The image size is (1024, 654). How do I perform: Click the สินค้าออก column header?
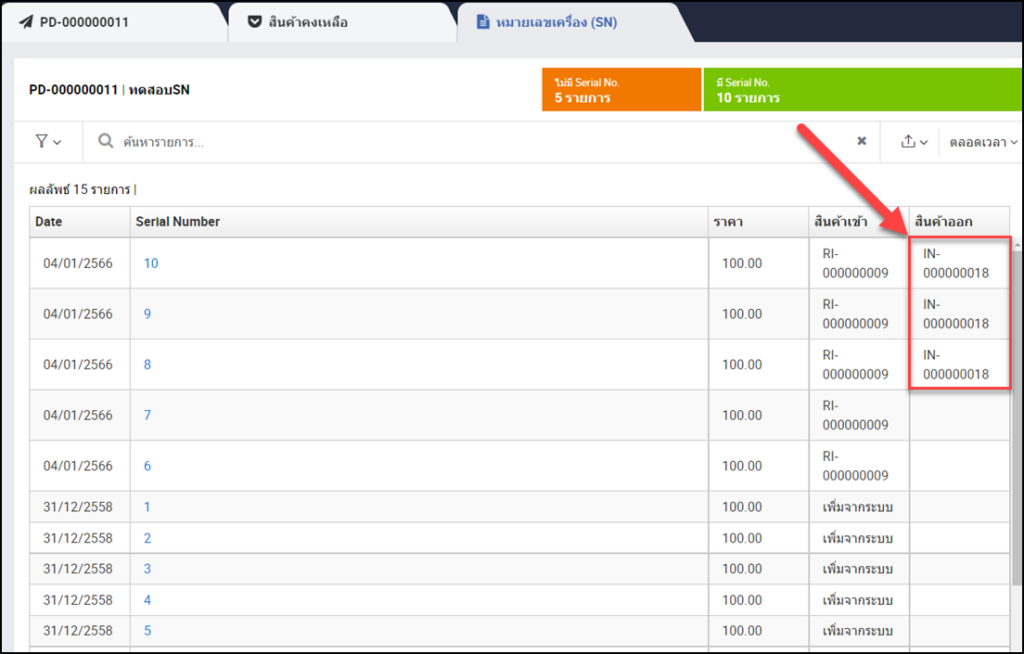click(944, 221)
